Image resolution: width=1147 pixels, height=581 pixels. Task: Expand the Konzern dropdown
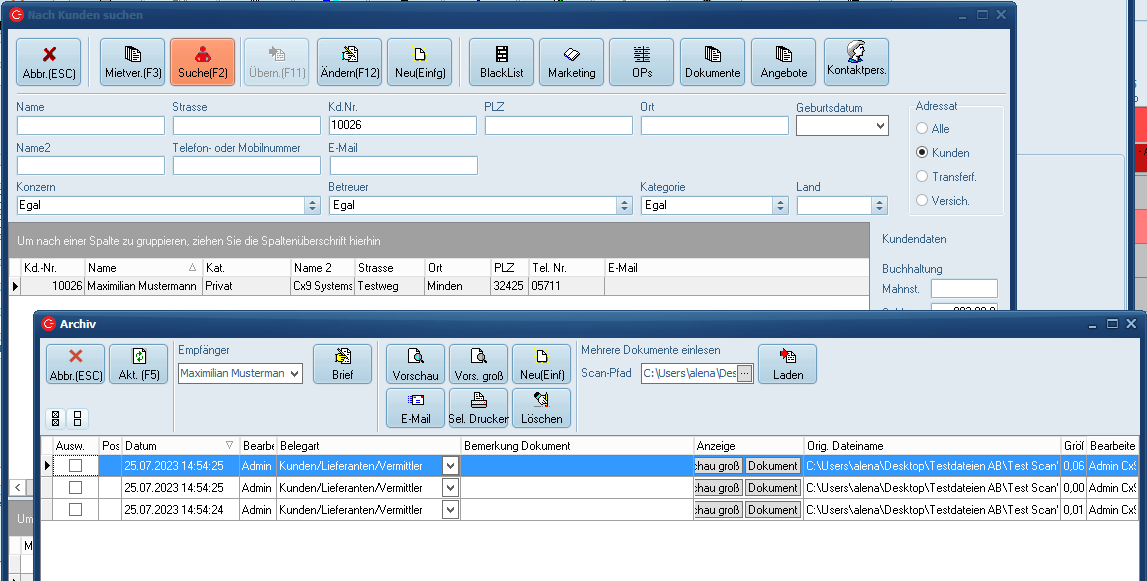[x=311, y=205]
